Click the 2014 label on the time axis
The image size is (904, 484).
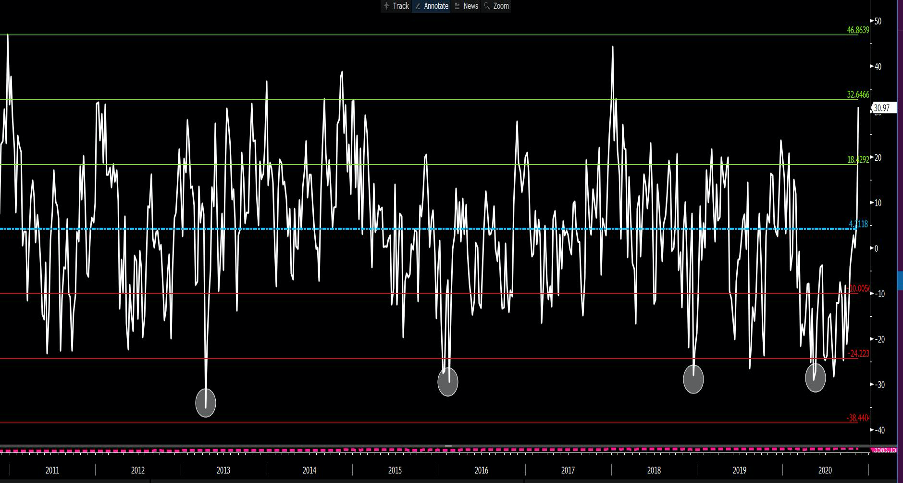(x=309, y=471)
